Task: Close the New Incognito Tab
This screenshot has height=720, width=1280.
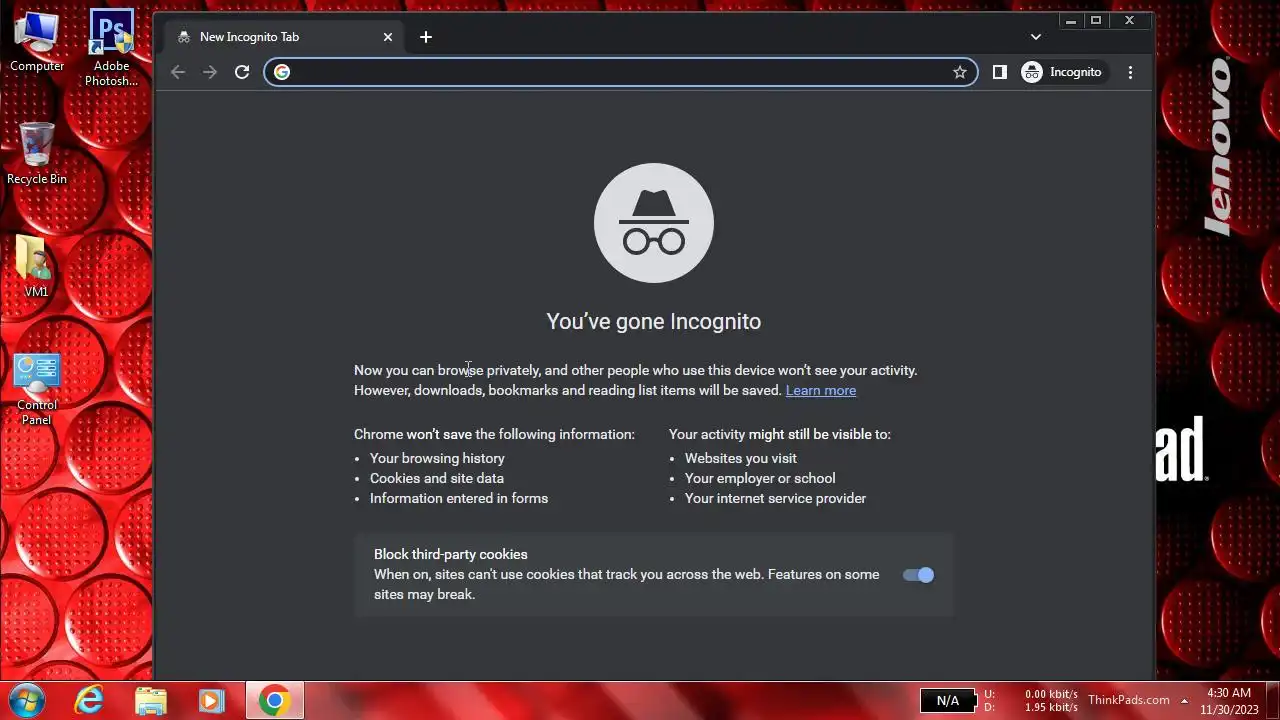Action: (388, 37)
